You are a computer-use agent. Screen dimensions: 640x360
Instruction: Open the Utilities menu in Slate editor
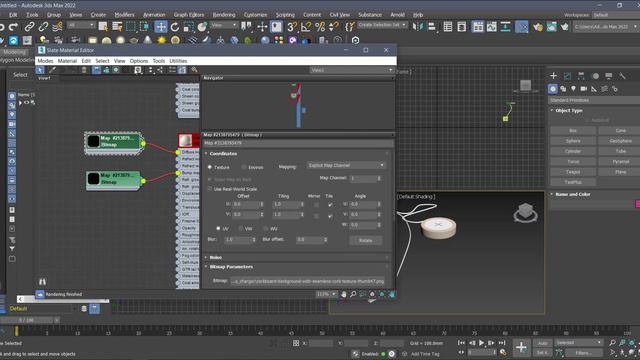point(178,61)
